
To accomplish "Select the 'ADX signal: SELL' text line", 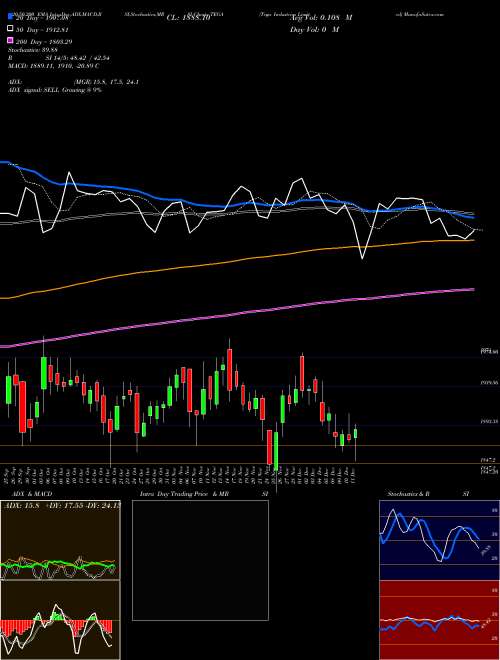I will 55,90.
